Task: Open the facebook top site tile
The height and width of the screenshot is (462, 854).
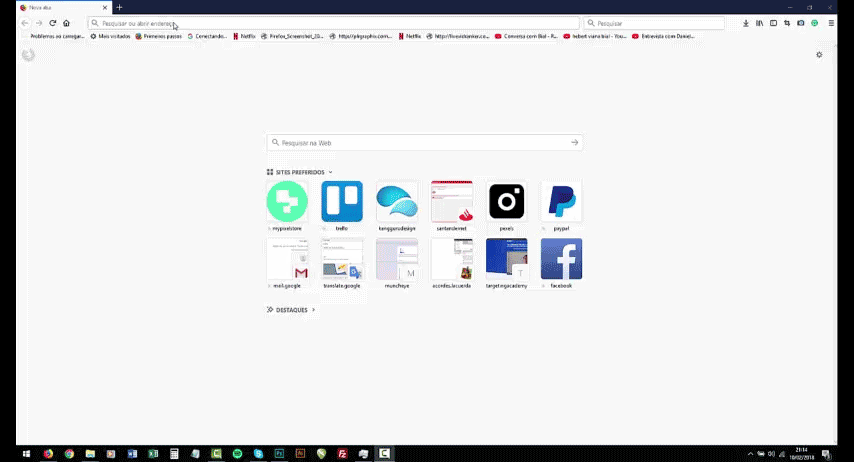Action: pos(562,259)
